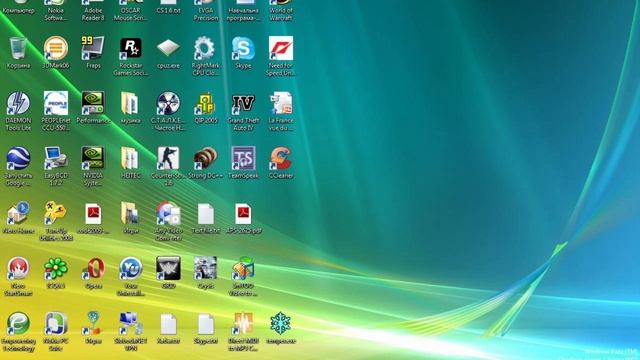Open the StrongDC++ shortcut
This screenshot has width=640, height=360.
(x=205, y=158)
